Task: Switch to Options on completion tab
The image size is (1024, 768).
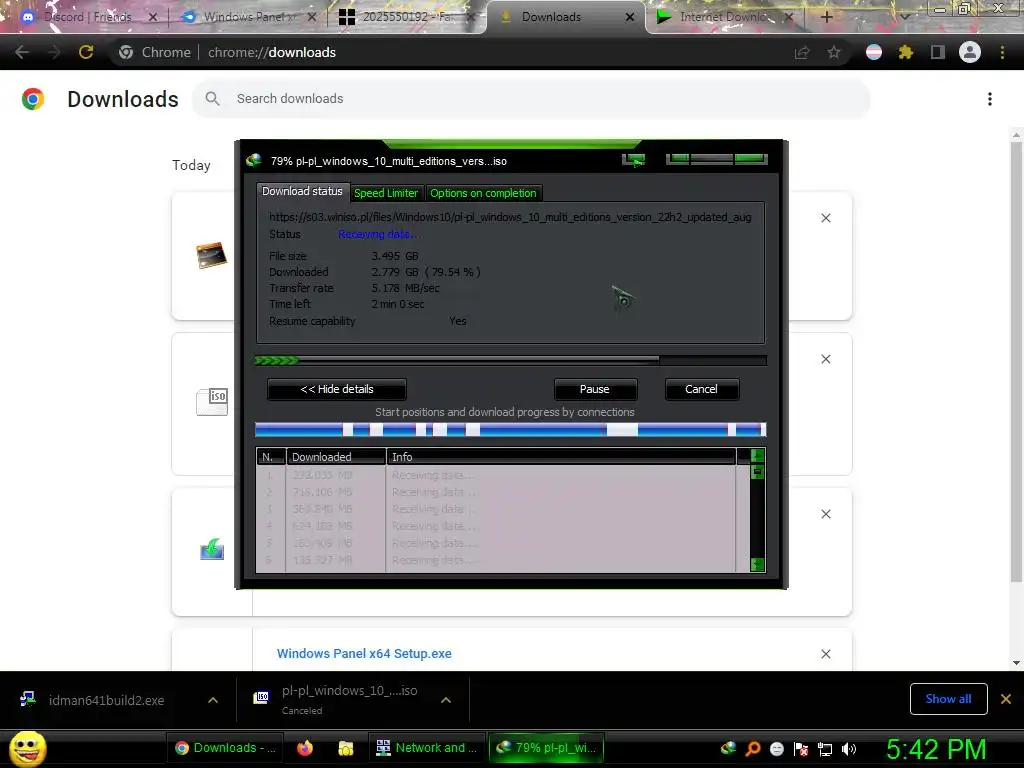Action: click(483, 193)
